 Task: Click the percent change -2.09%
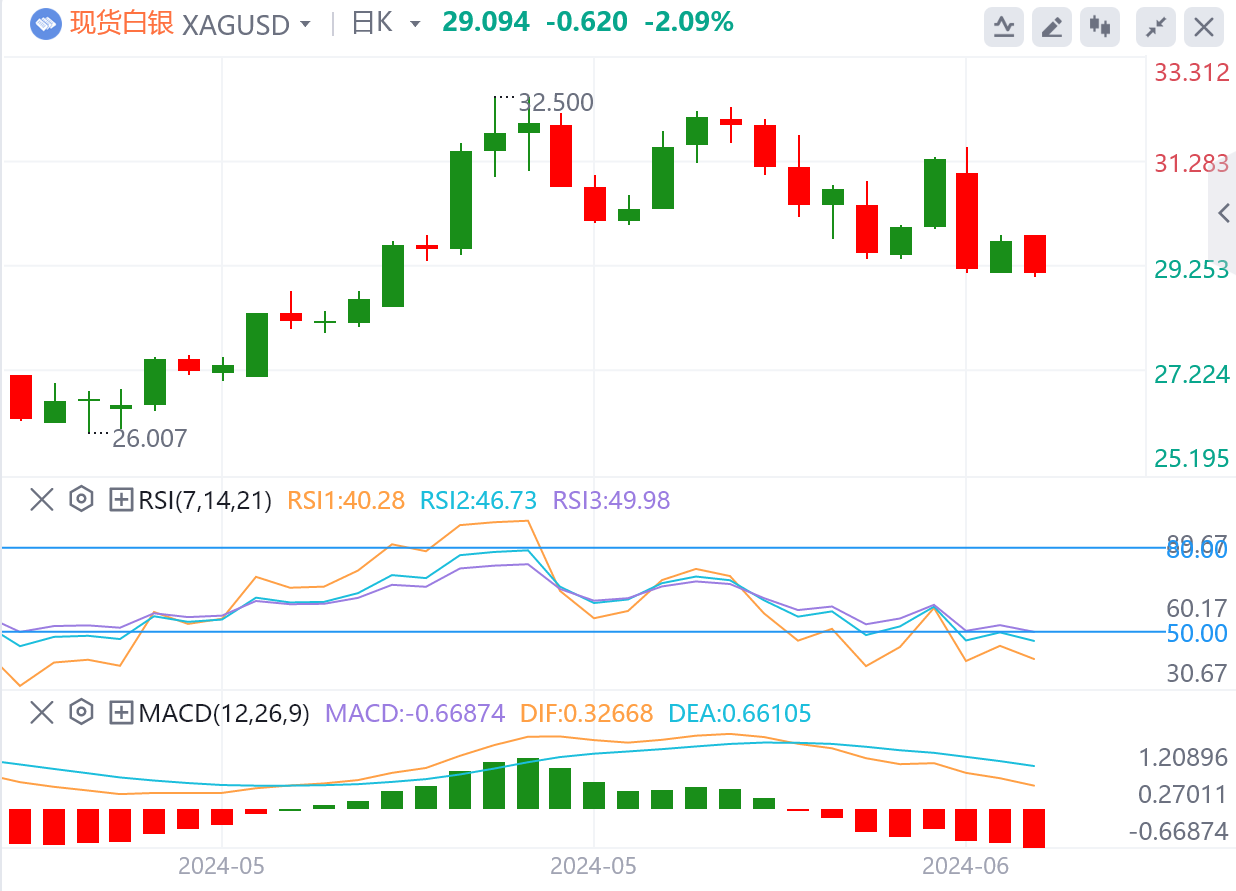pos(689,22)
